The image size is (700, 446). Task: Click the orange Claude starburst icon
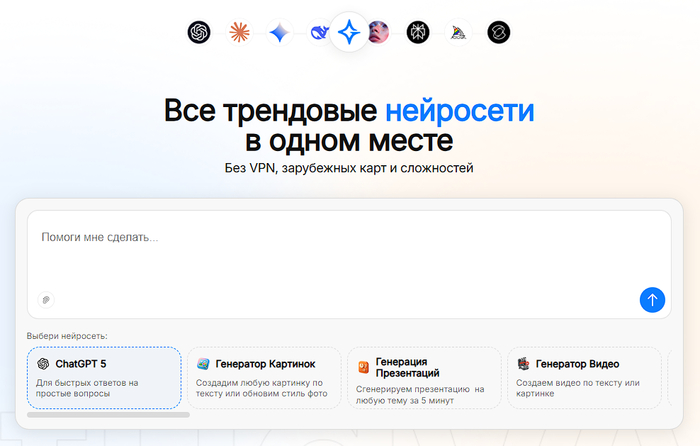tap(239, 33)
